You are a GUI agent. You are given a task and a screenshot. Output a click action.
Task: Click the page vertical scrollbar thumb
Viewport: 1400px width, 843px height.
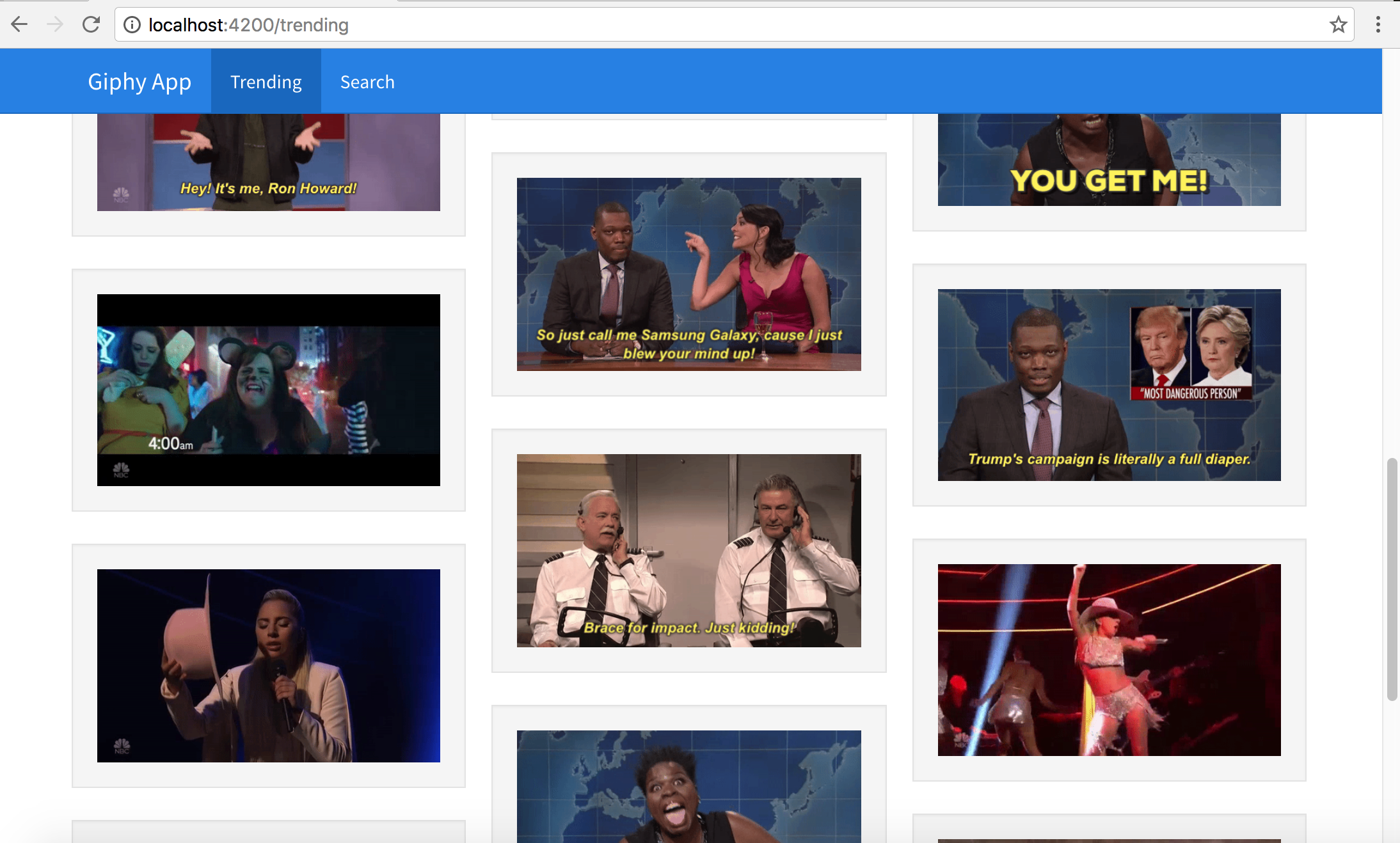coord(1392,579)
